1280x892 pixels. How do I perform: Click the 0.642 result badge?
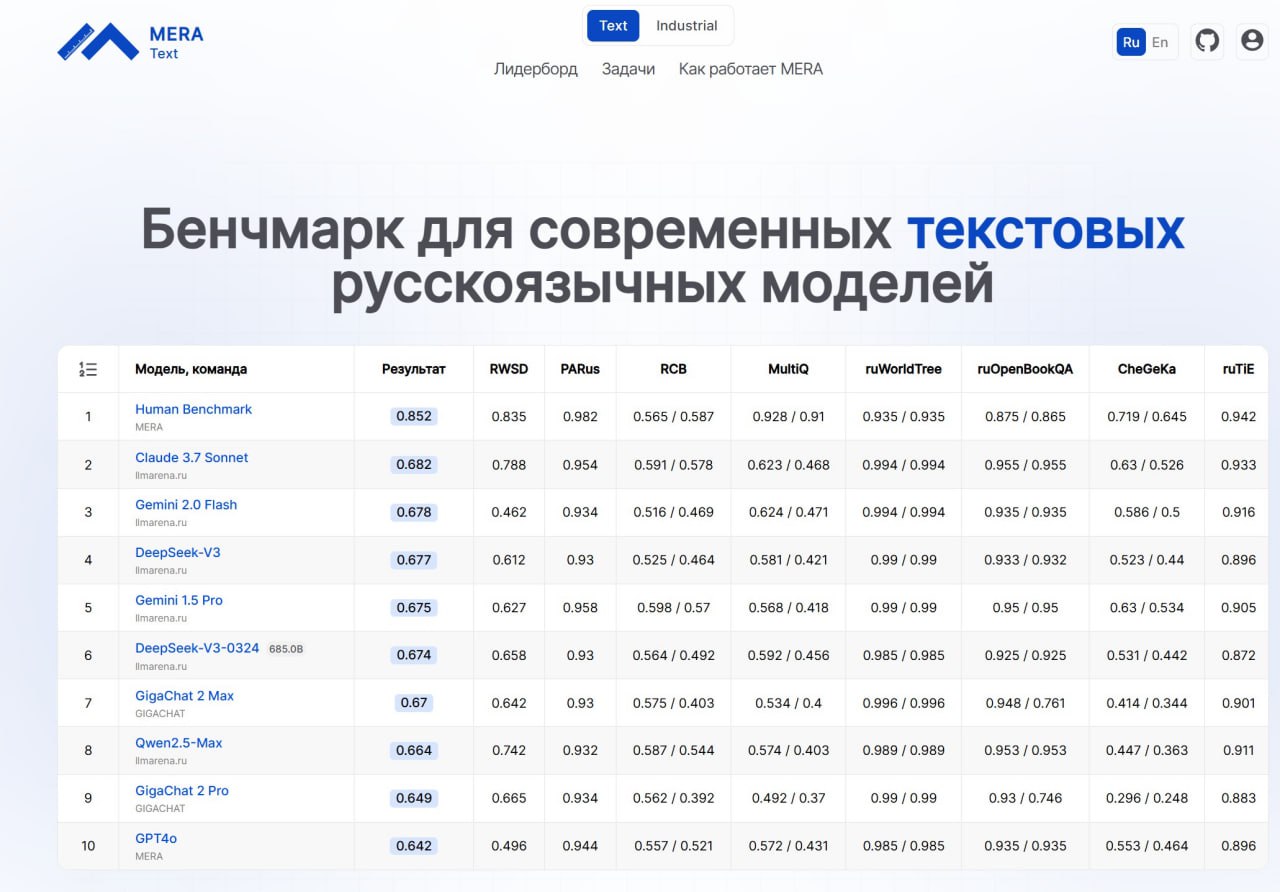414,846
